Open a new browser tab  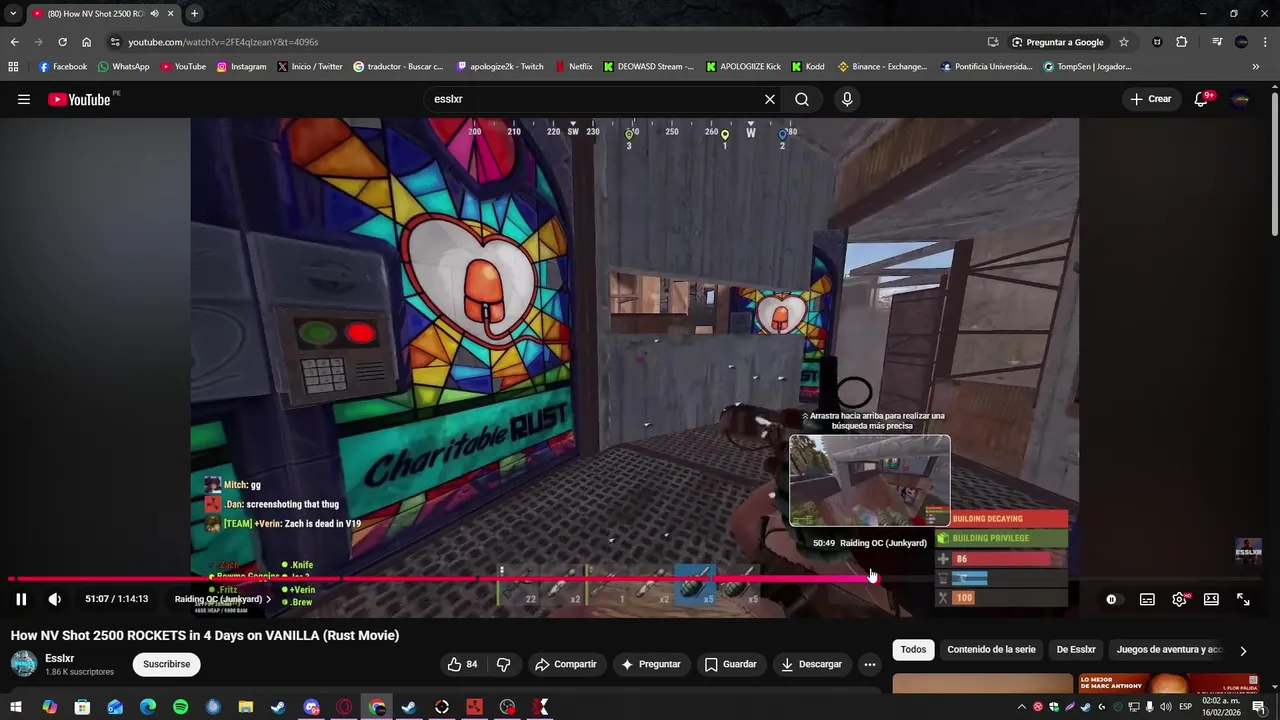[x=194, y=13]
